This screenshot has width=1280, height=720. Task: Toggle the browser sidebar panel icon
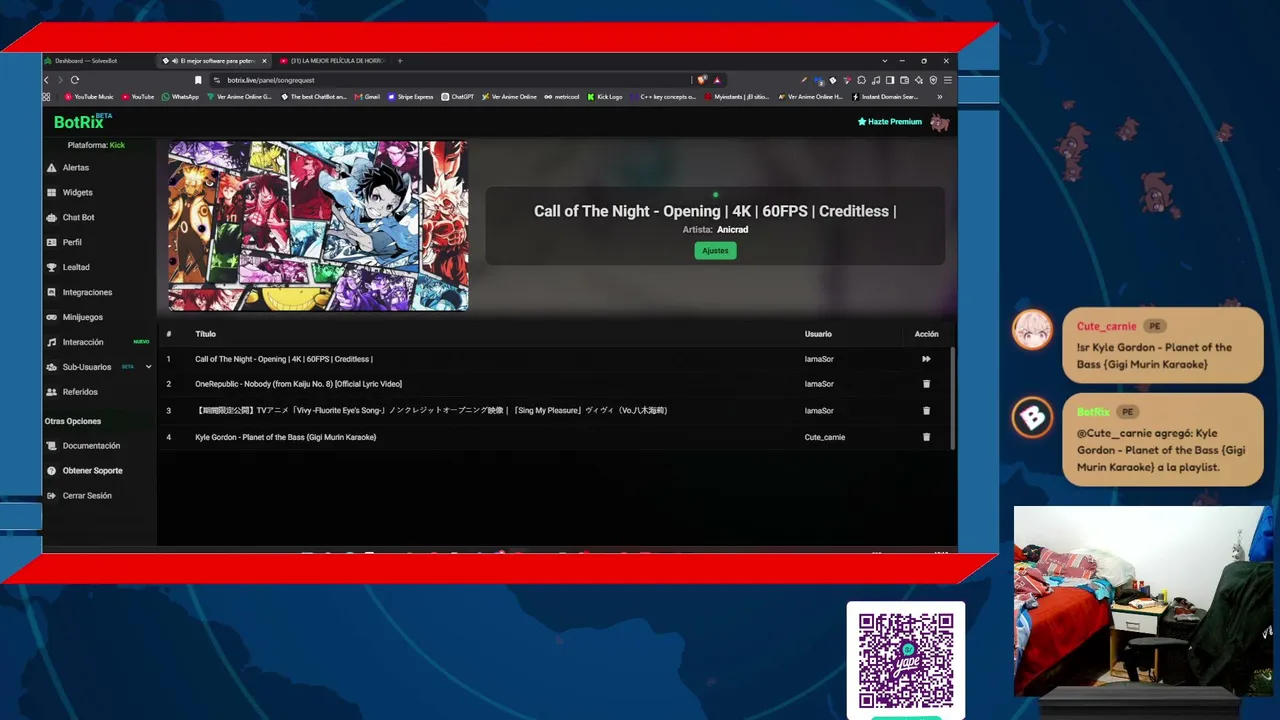coord(890,80)
